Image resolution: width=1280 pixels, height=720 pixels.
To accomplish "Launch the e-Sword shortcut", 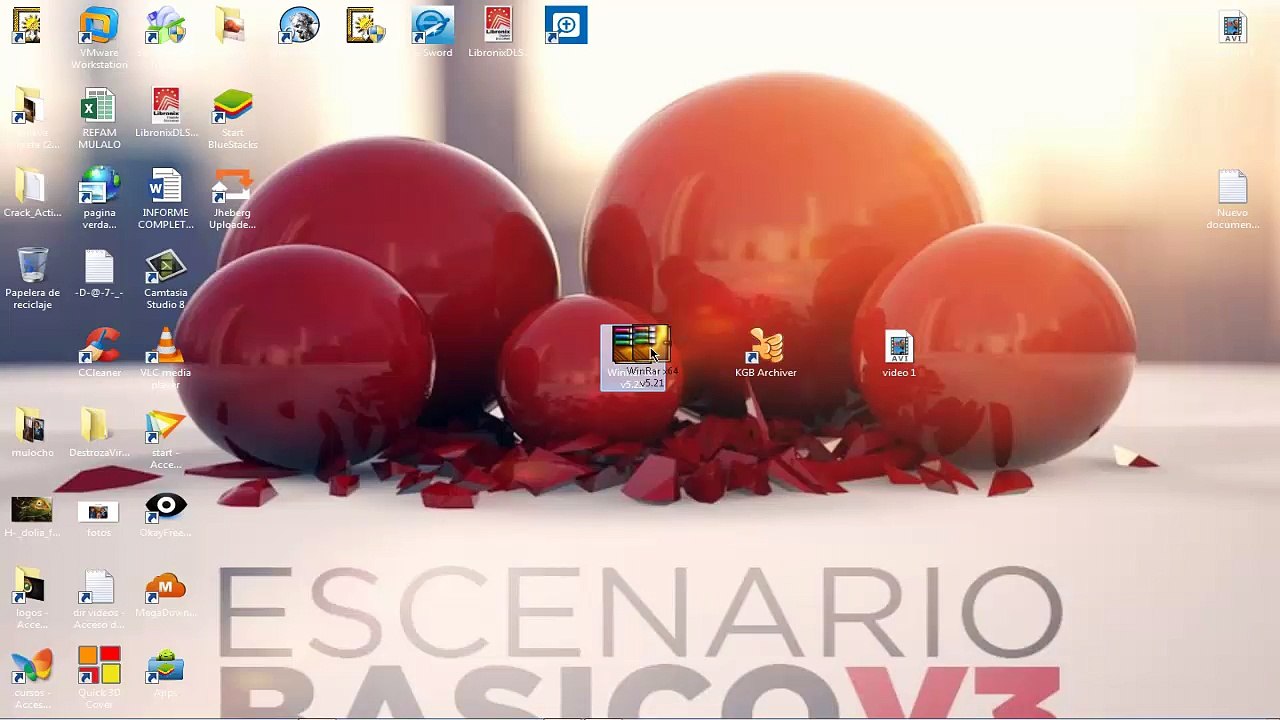I will click(x=432, y=32).
